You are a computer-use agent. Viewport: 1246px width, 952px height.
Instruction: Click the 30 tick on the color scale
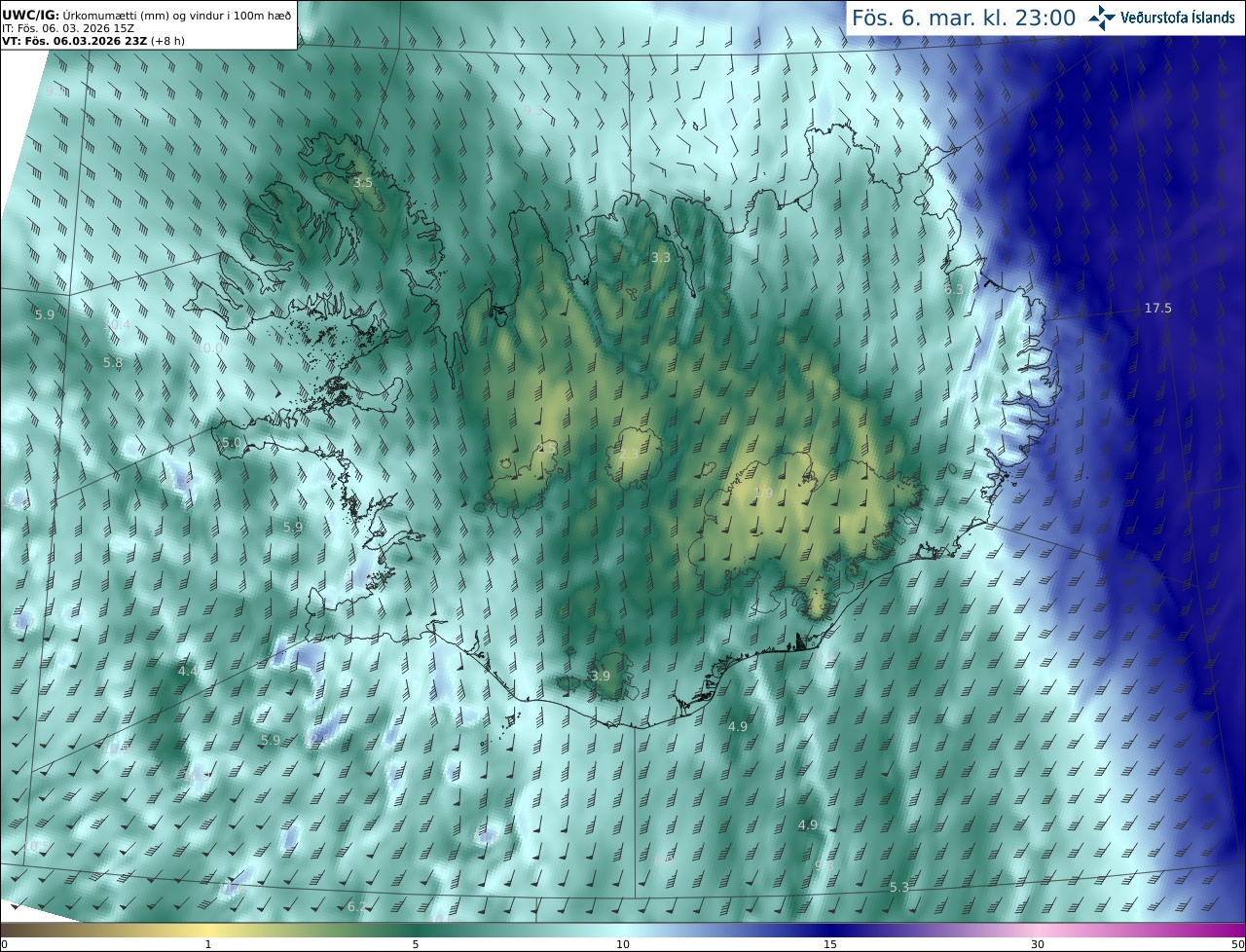[1038, 944]
